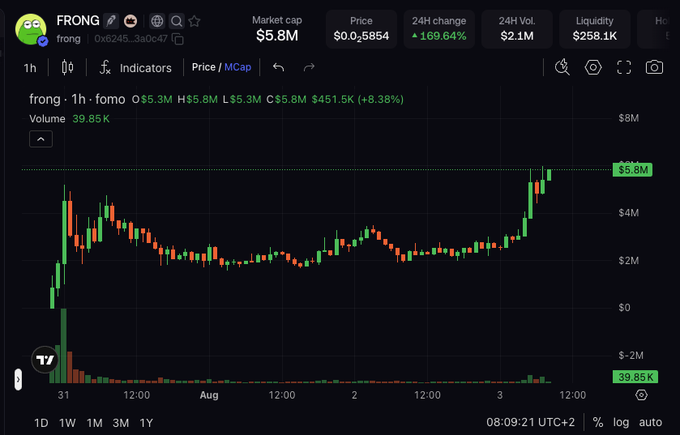Open the candlestick chart type menu
This screenshot has height=435, width=680.
pyautogui.click(x=67, y=67)
